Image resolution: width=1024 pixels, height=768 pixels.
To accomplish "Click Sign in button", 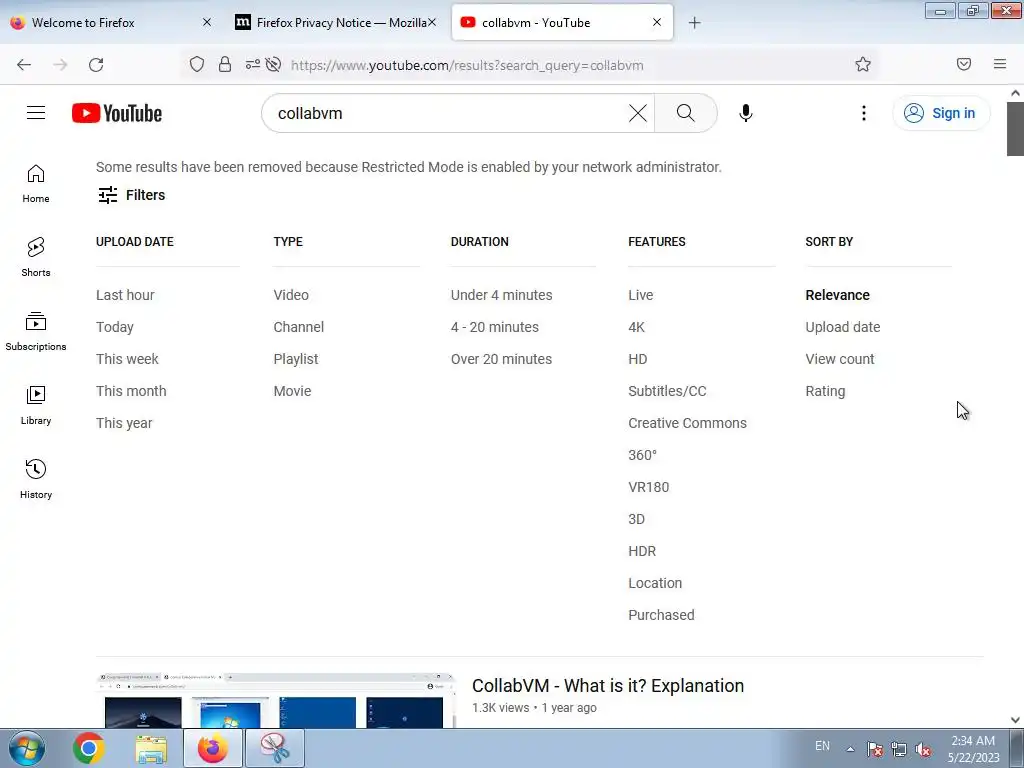I will [941, 113].
